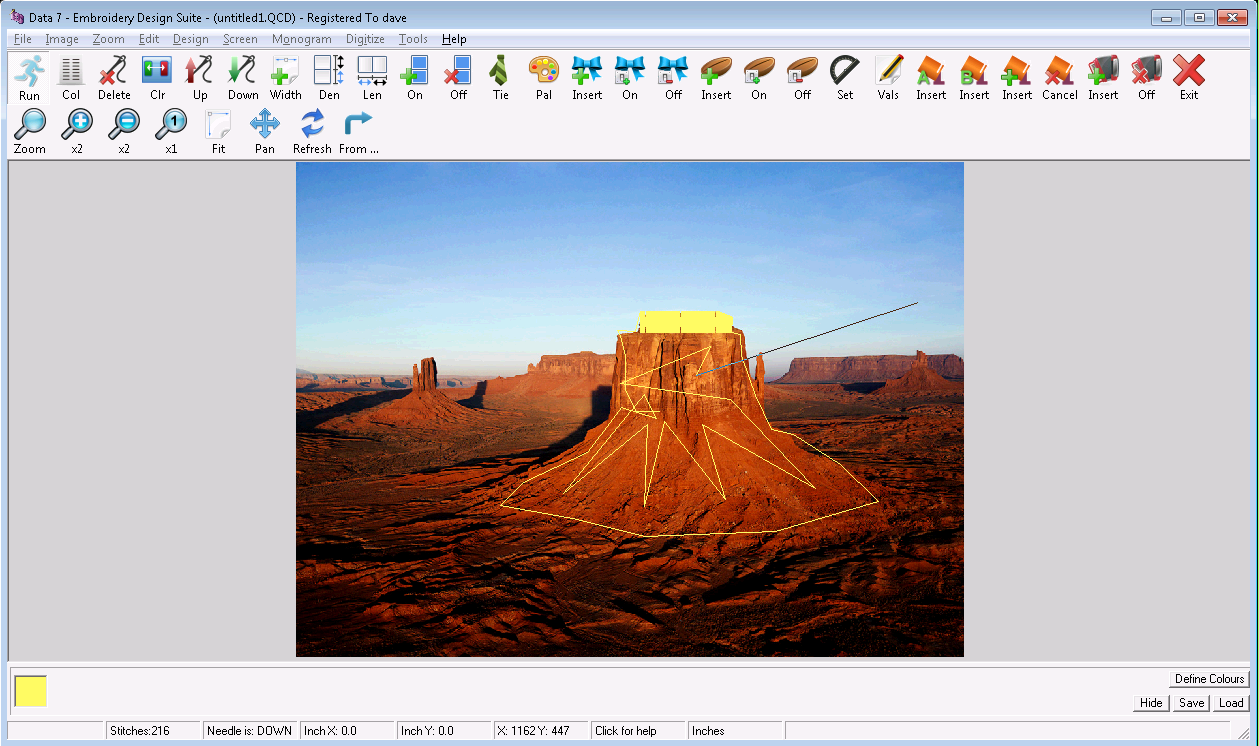Screen dimensions: 1259x746
Task: Click the Clr toolbar icon
Action: click(x=157, y=71)
